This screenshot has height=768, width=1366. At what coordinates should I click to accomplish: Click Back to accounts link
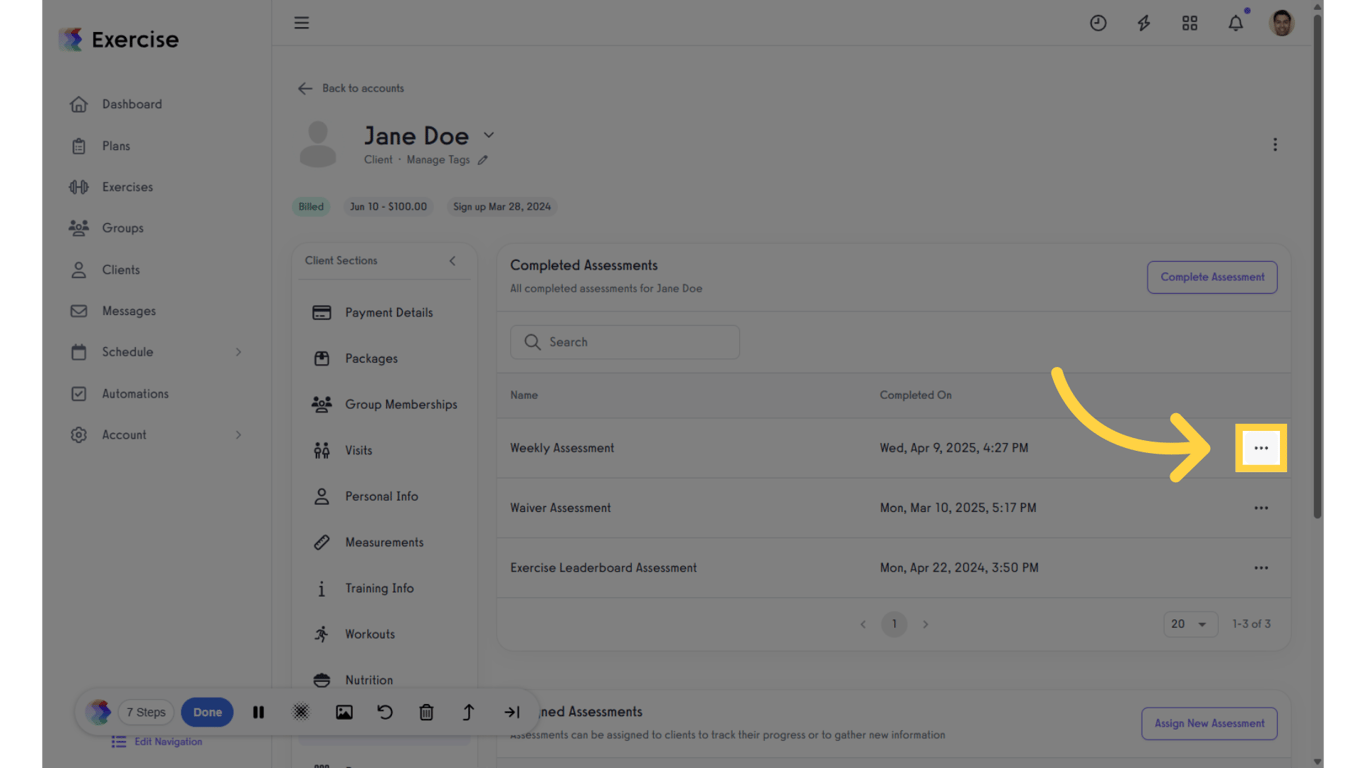[x=352, y=88]
